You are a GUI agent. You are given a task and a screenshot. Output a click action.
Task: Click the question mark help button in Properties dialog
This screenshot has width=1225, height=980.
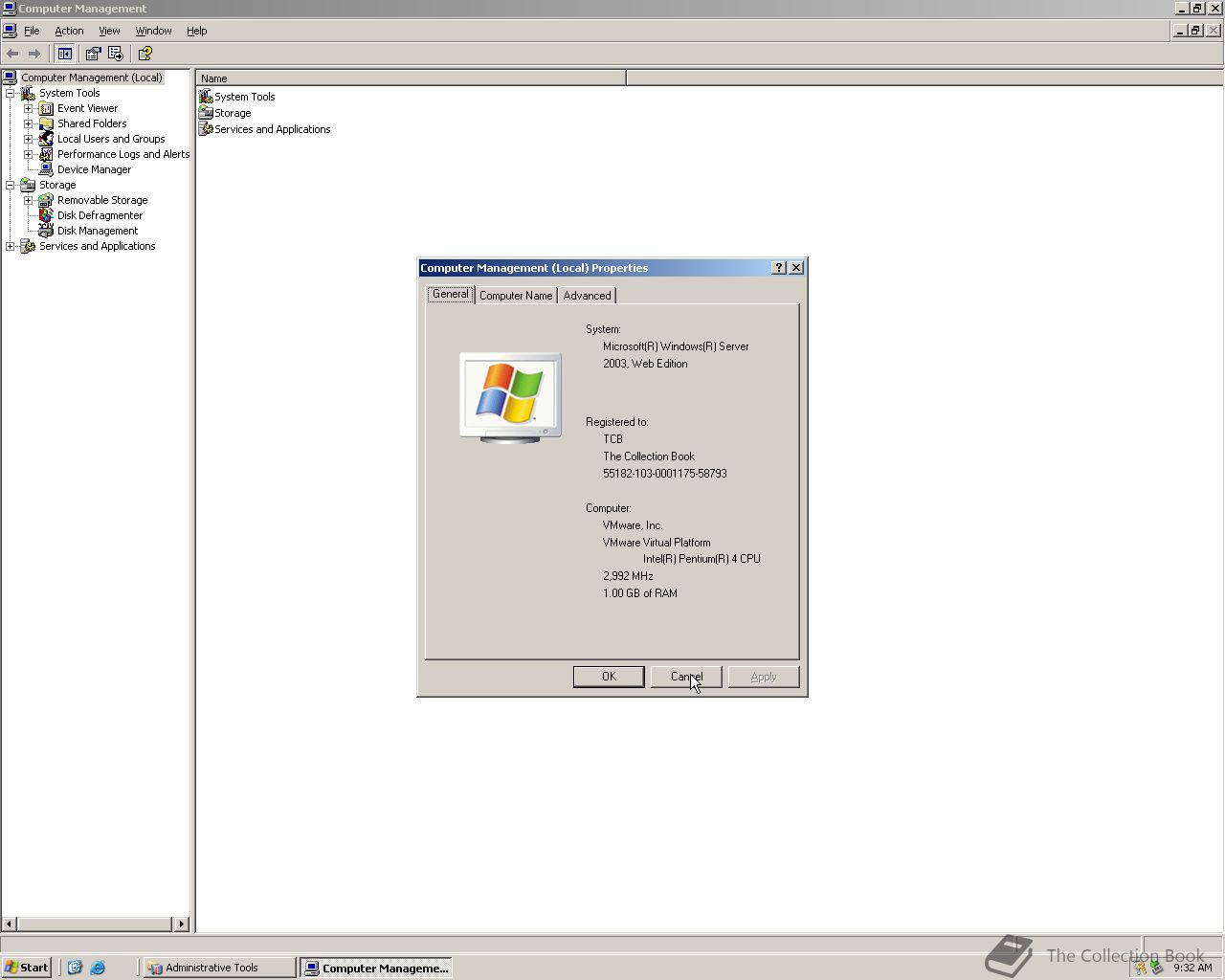click(x=779, y=268)
